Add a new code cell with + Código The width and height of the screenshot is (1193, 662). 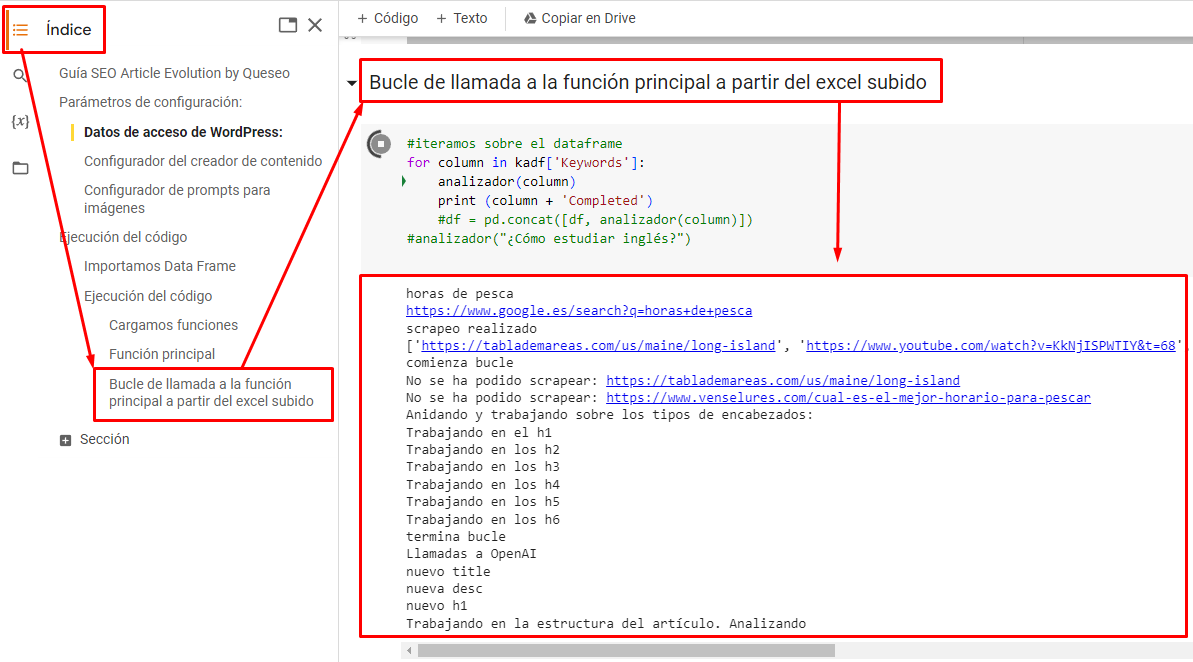387,18
